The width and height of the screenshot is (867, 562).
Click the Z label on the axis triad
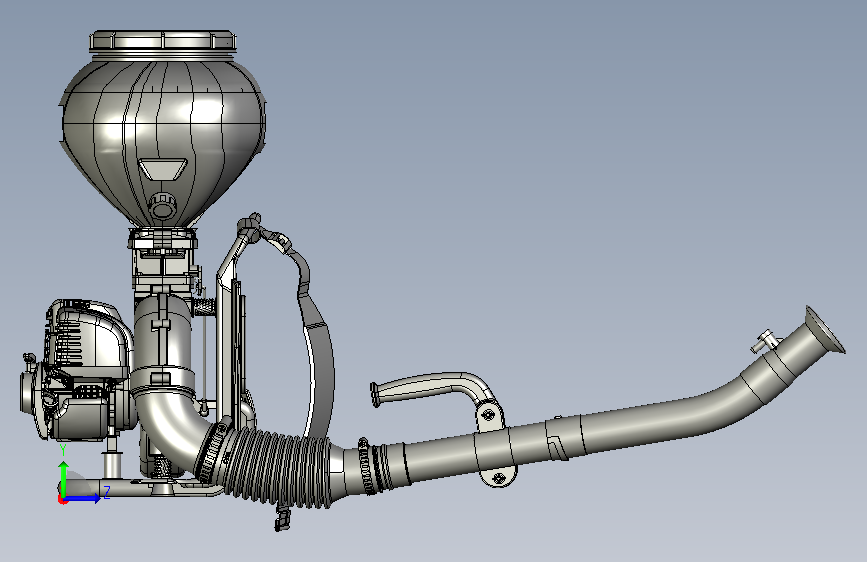click(x=107, y=492)
